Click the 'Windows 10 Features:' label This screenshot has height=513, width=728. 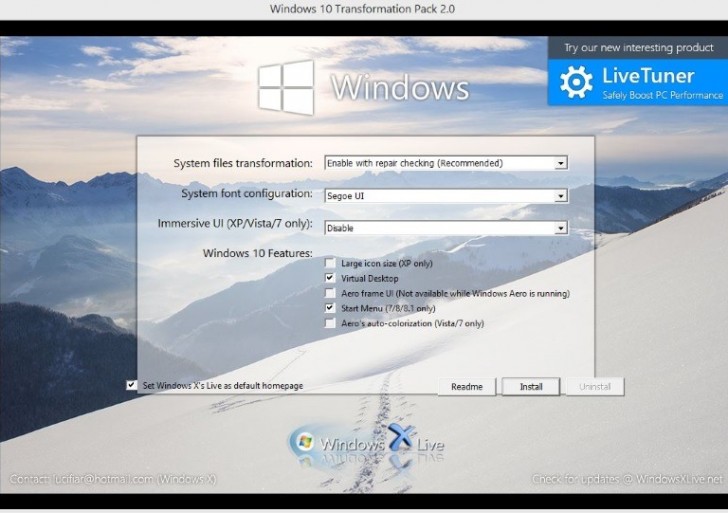(257, 253)
